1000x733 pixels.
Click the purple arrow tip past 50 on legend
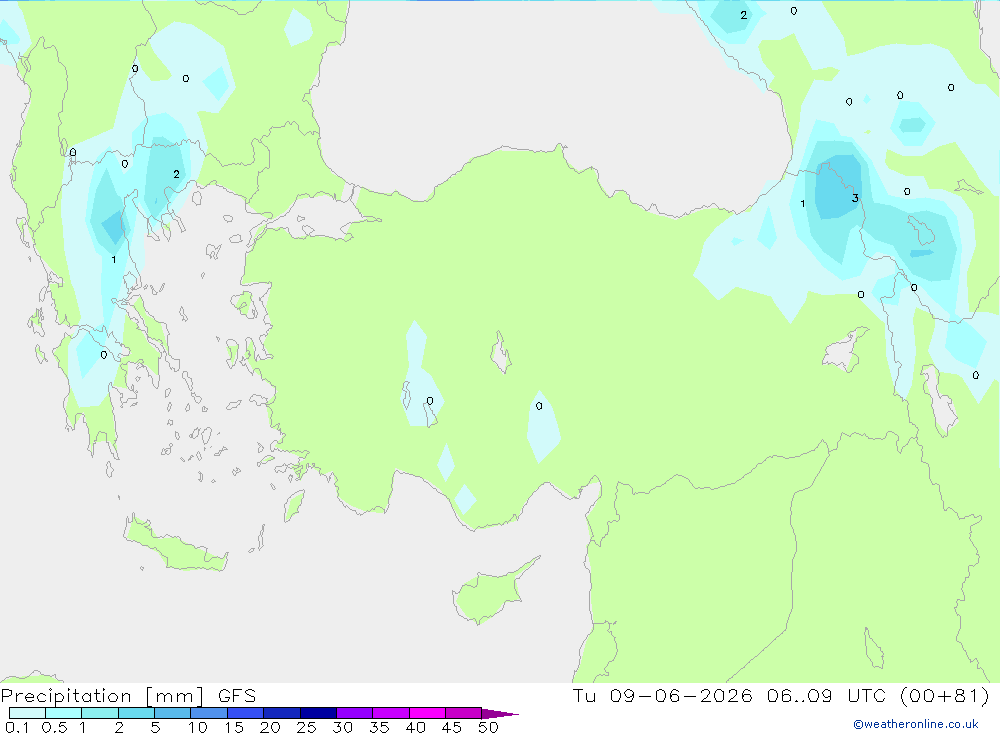(x=500, y=714)
